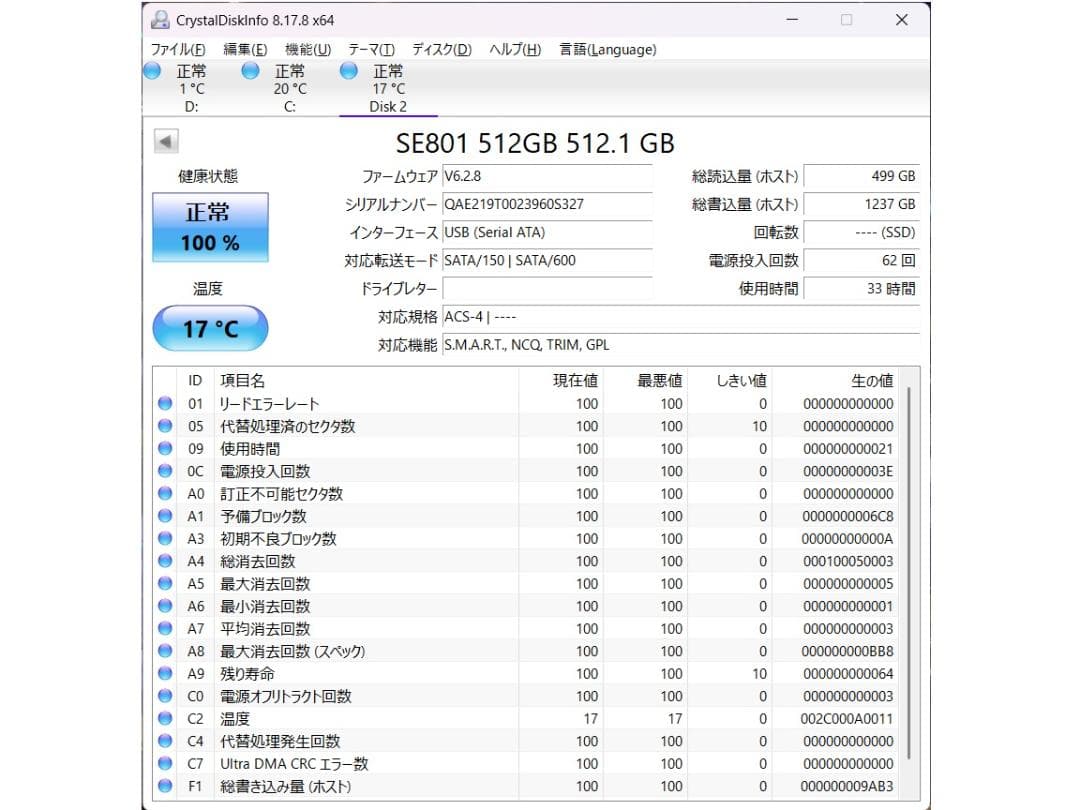
Task: Click the 正常 100% health status button
Action: [210, 226]
